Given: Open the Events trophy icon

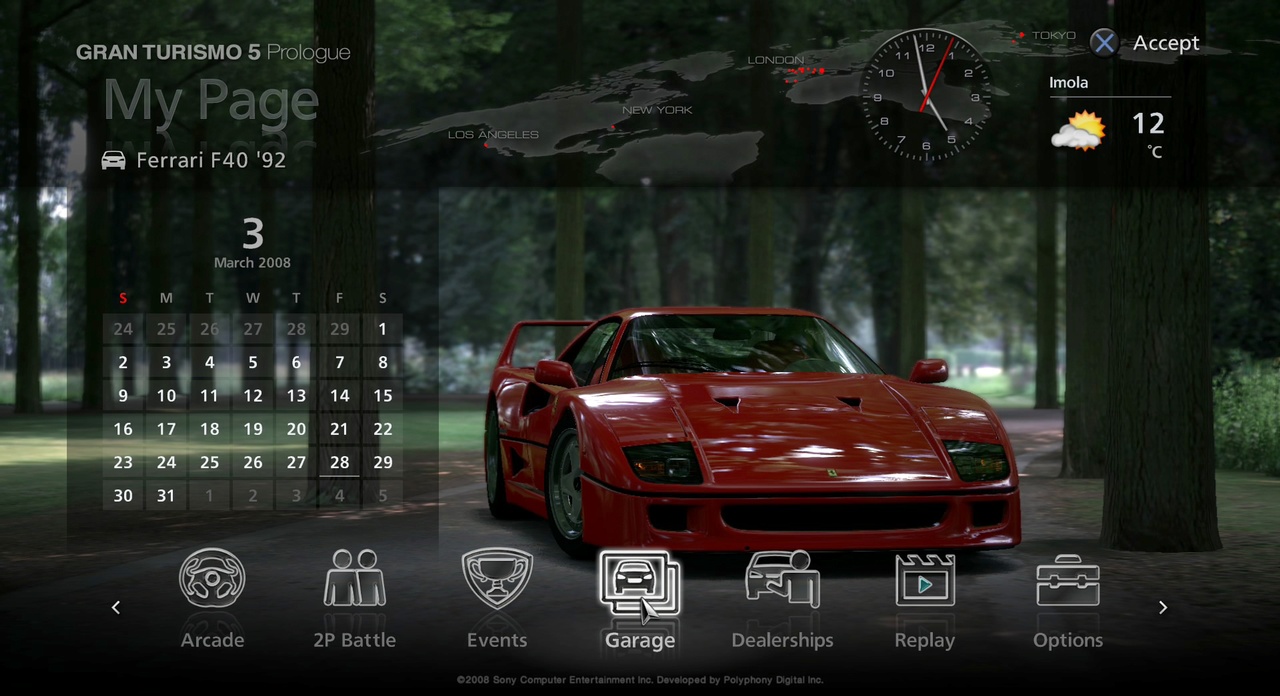Looking at the screenshot, I should click(497, 579).
